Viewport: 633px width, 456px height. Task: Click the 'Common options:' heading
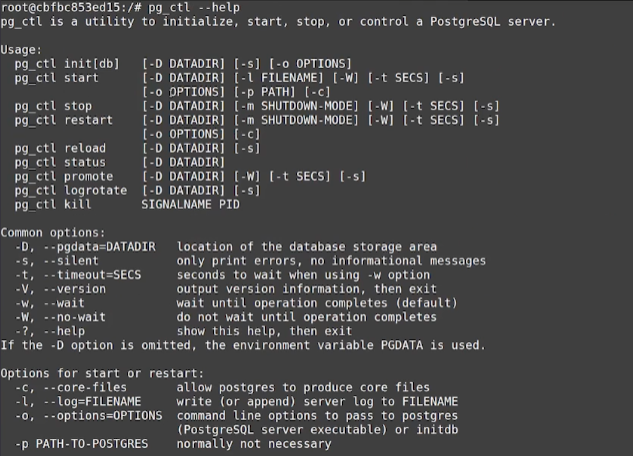tap(53, 233)
